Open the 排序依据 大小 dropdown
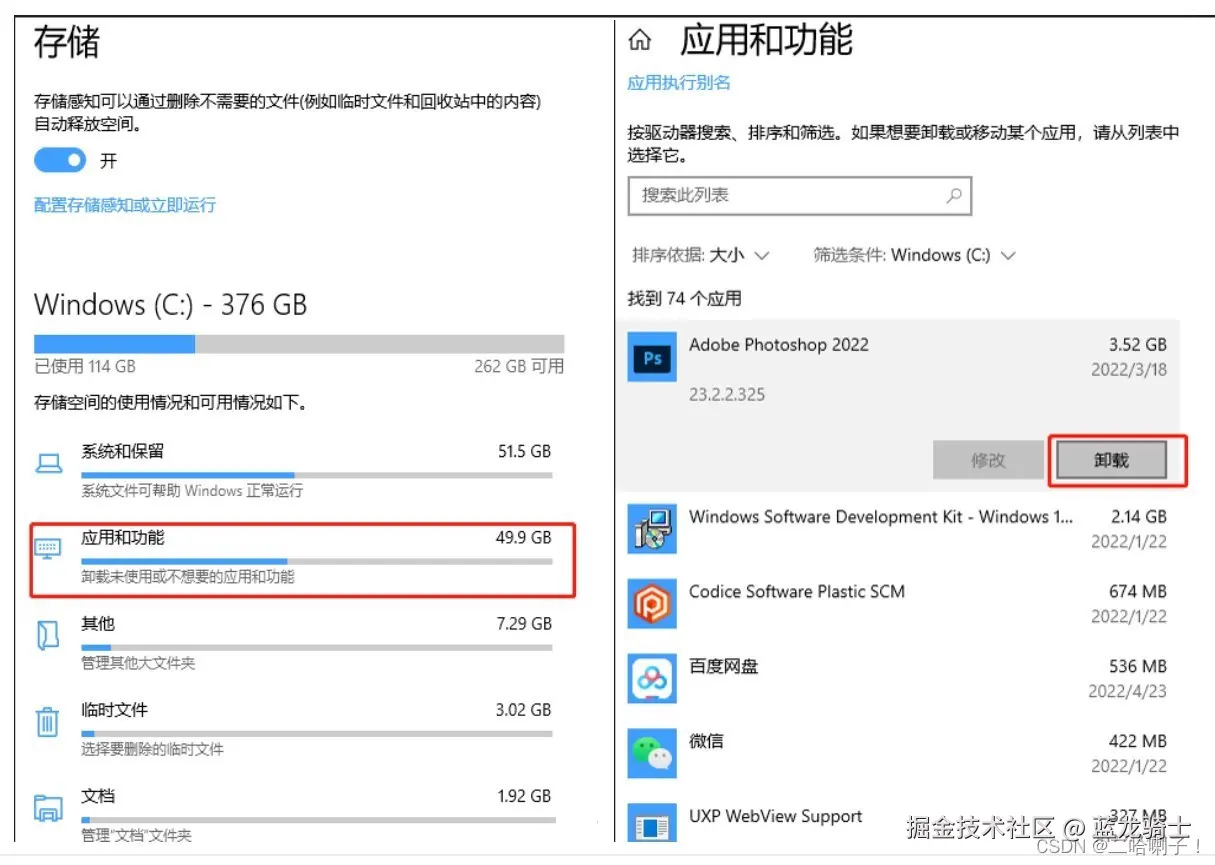 (701, 255)
